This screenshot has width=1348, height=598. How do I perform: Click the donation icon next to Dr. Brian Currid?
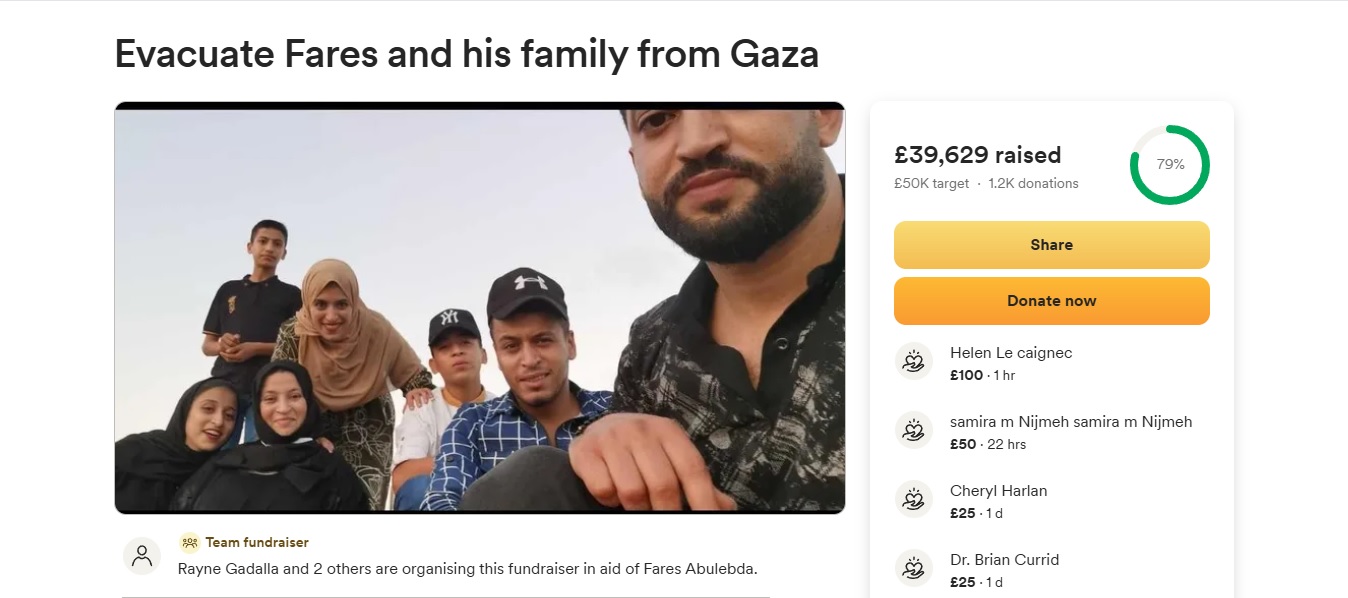(913, 568)
